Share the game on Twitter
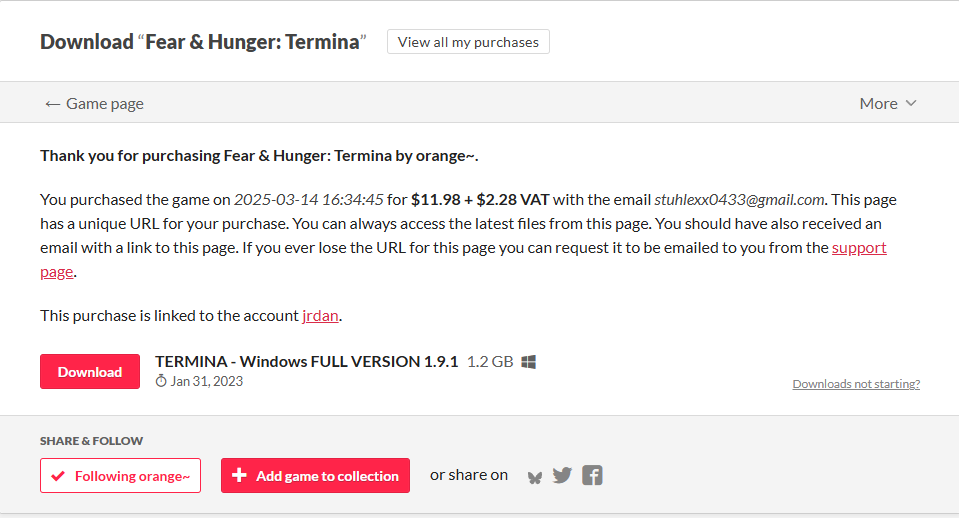 [x=562, y=475]
